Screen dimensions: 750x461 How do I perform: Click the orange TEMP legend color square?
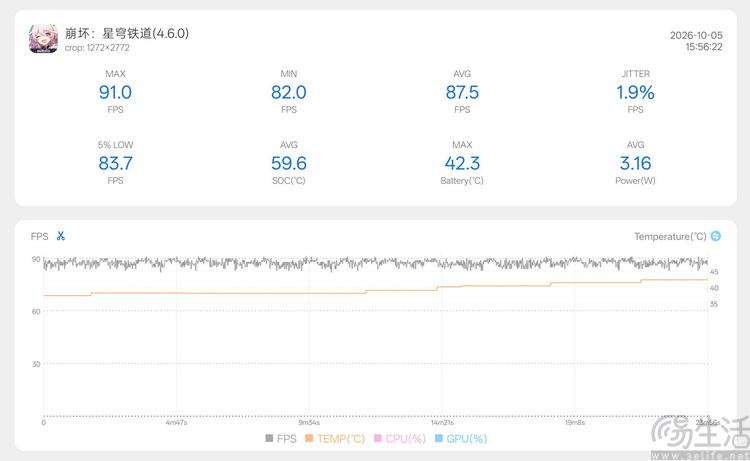[309, 438]
